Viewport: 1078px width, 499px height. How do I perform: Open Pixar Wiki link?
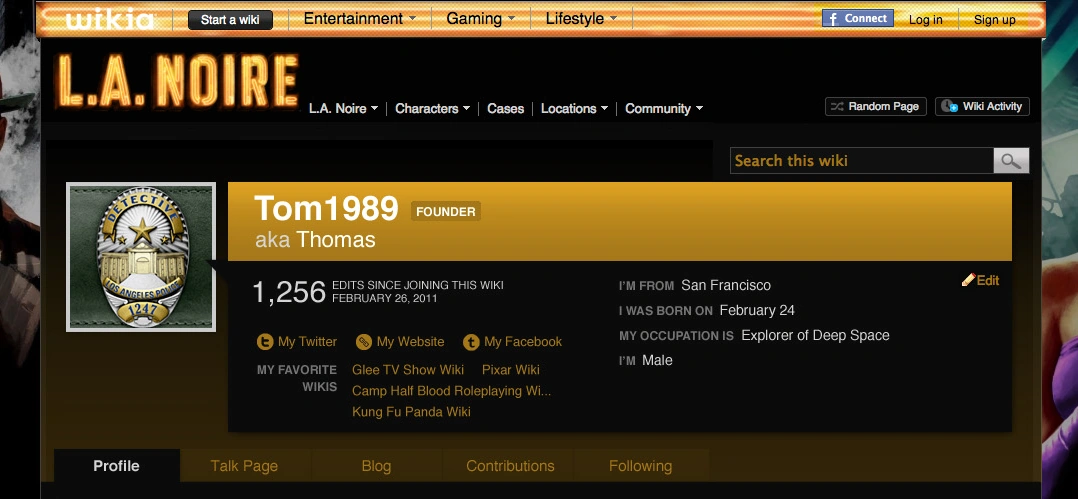(511, 370)
